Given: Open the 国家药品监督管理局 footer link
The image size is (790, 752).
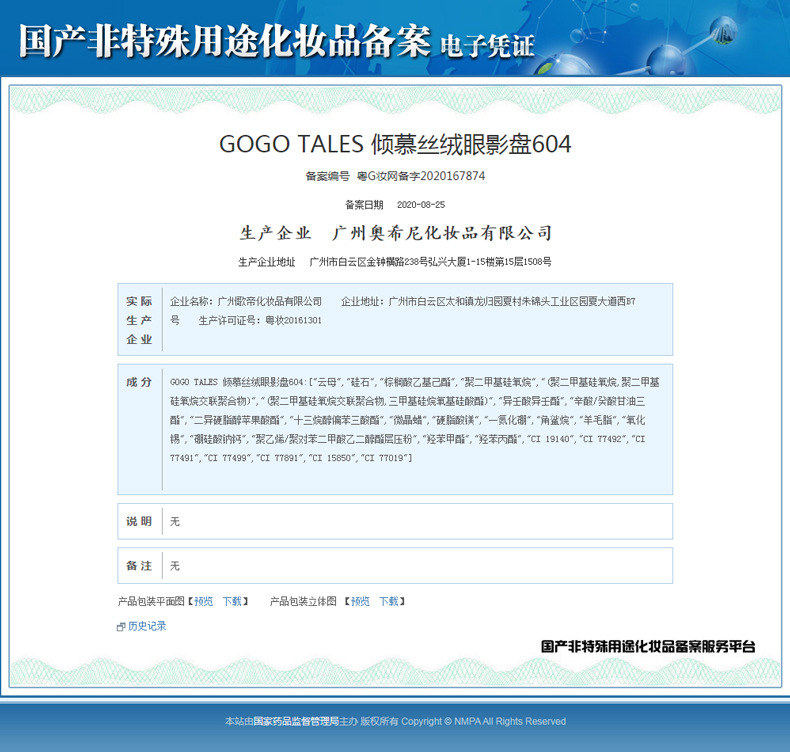Looking at the screenshot, I should click(296, 721).
